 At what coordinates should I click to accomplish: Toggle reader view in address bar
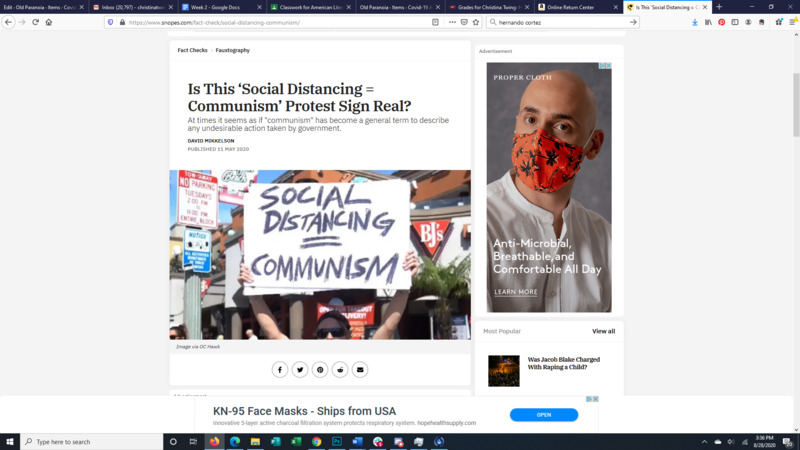point(435,22)
